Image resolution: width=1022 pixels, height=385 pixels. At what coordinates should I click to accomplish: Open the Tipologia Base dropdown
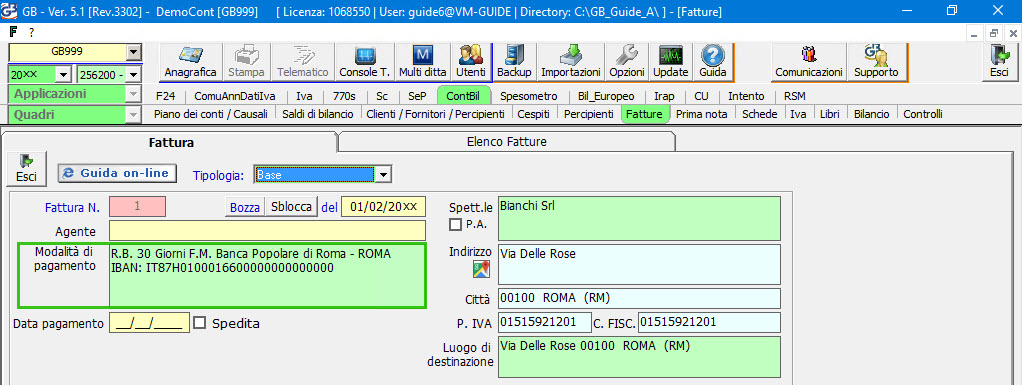pyautogui.click(x=383, y=175)
